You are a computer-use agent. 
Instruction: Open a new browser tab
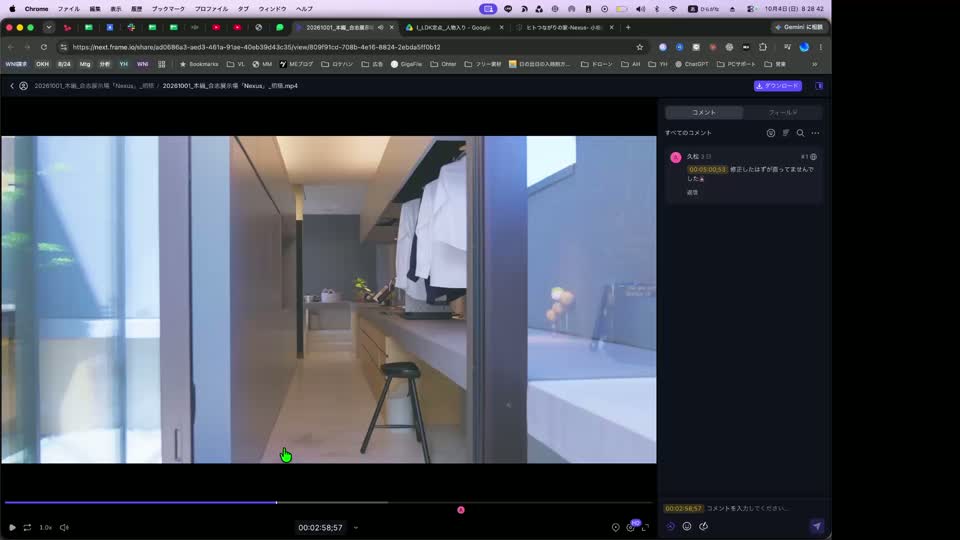(628, 28)
